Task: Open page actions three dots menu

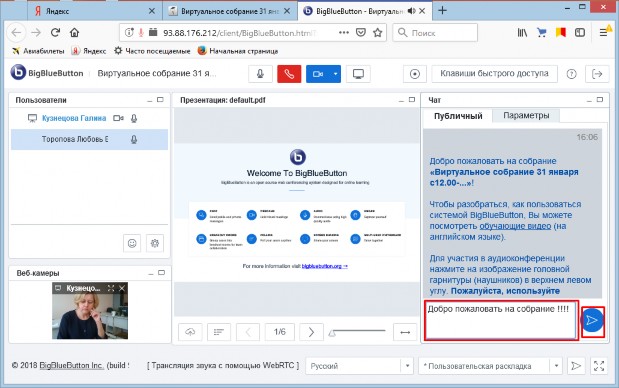Action: tap(344, 33)
